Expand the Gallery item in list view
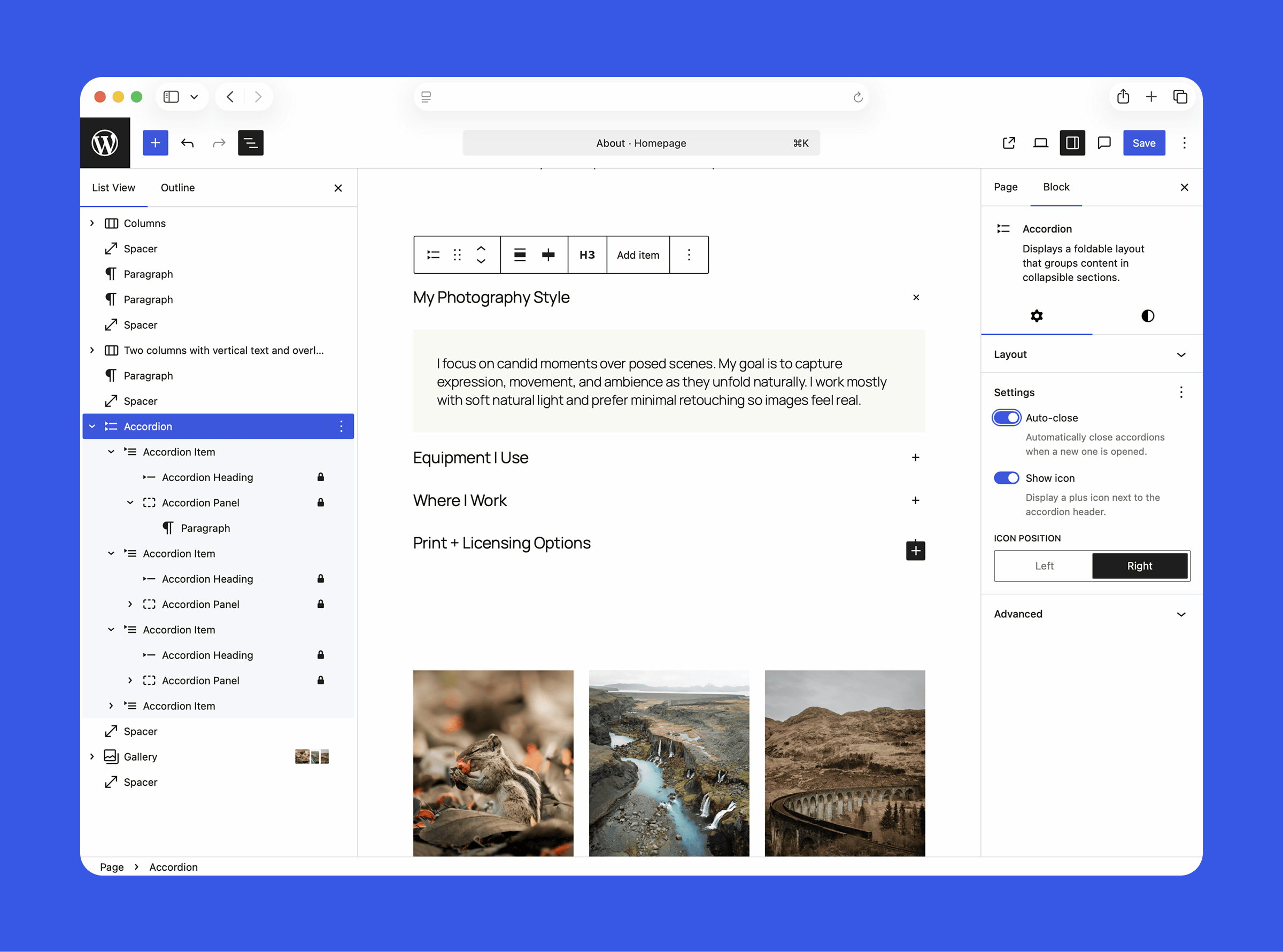Screen dimensions: 1283x952 click(92, 757)
